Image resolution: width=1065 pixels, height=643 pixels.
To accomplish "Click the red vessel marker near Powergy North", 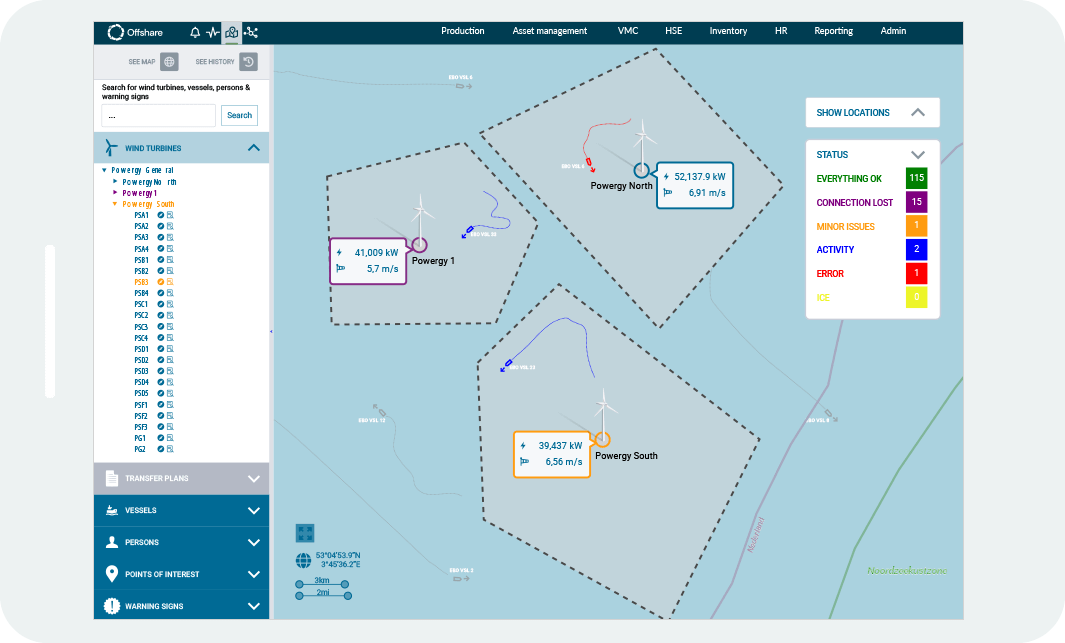I will coord(590,163).
